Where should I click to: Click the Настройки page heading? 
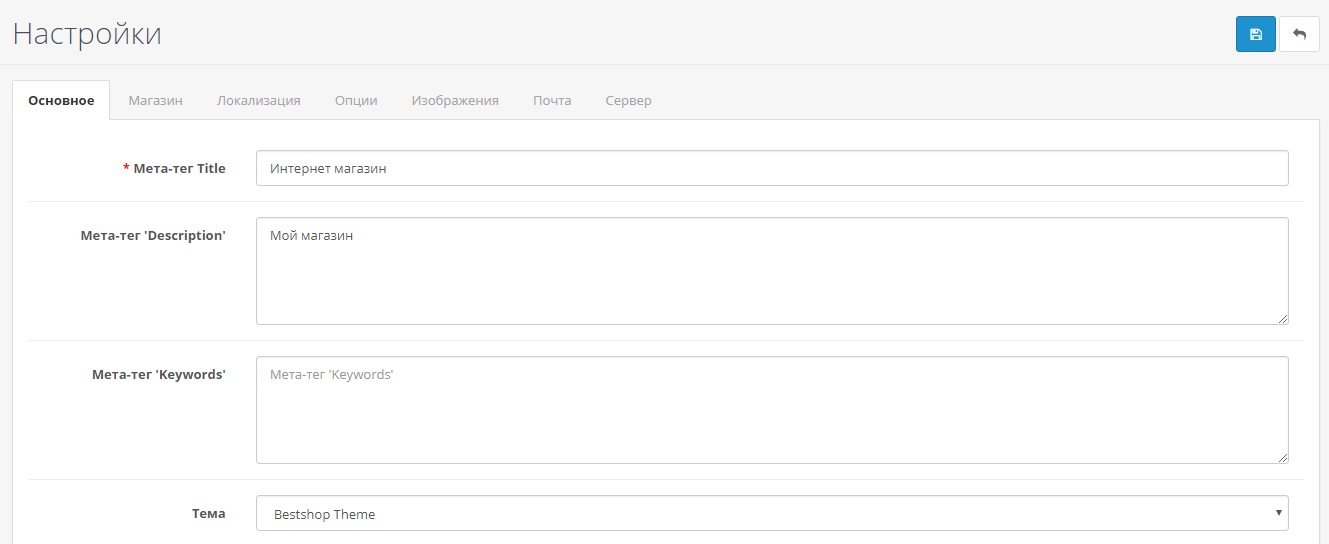(87, 34)
